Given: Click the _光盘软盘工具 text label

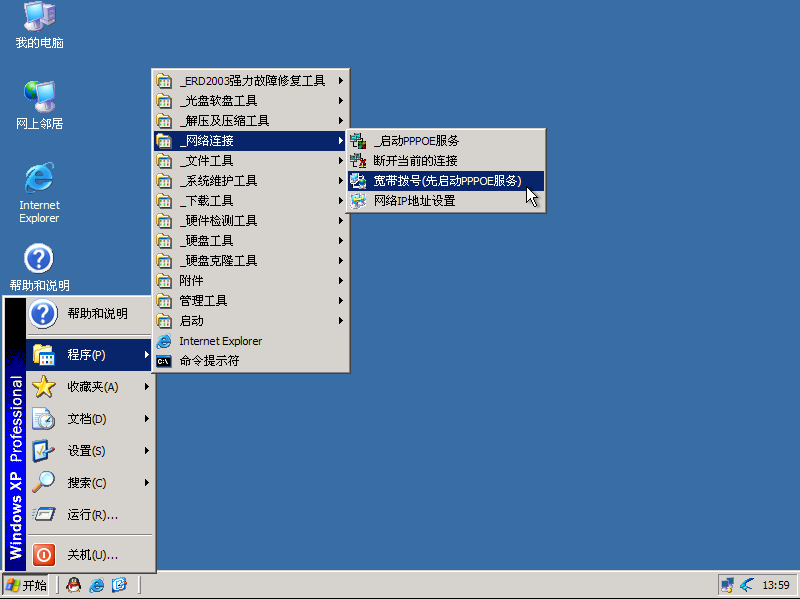Looking at the screenshot, I should [218, 101].
